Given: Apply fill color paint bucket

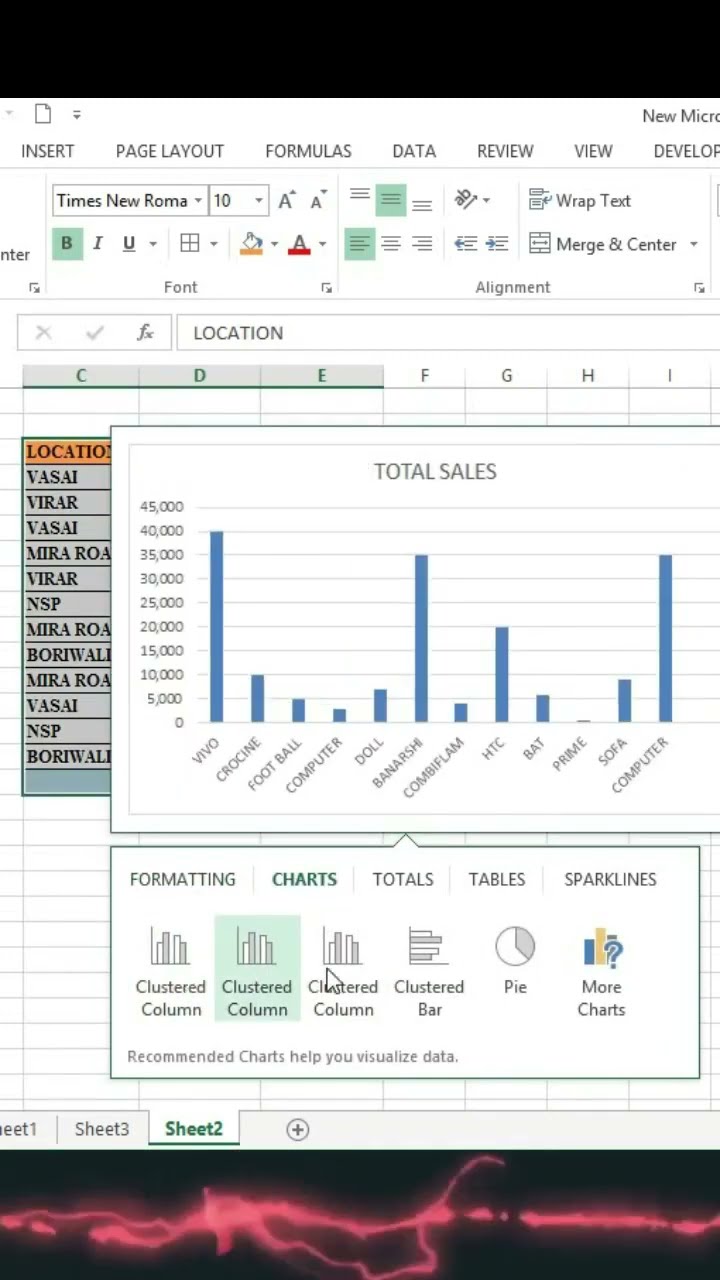Looking at the screenshot, I should tap(251, 243).
